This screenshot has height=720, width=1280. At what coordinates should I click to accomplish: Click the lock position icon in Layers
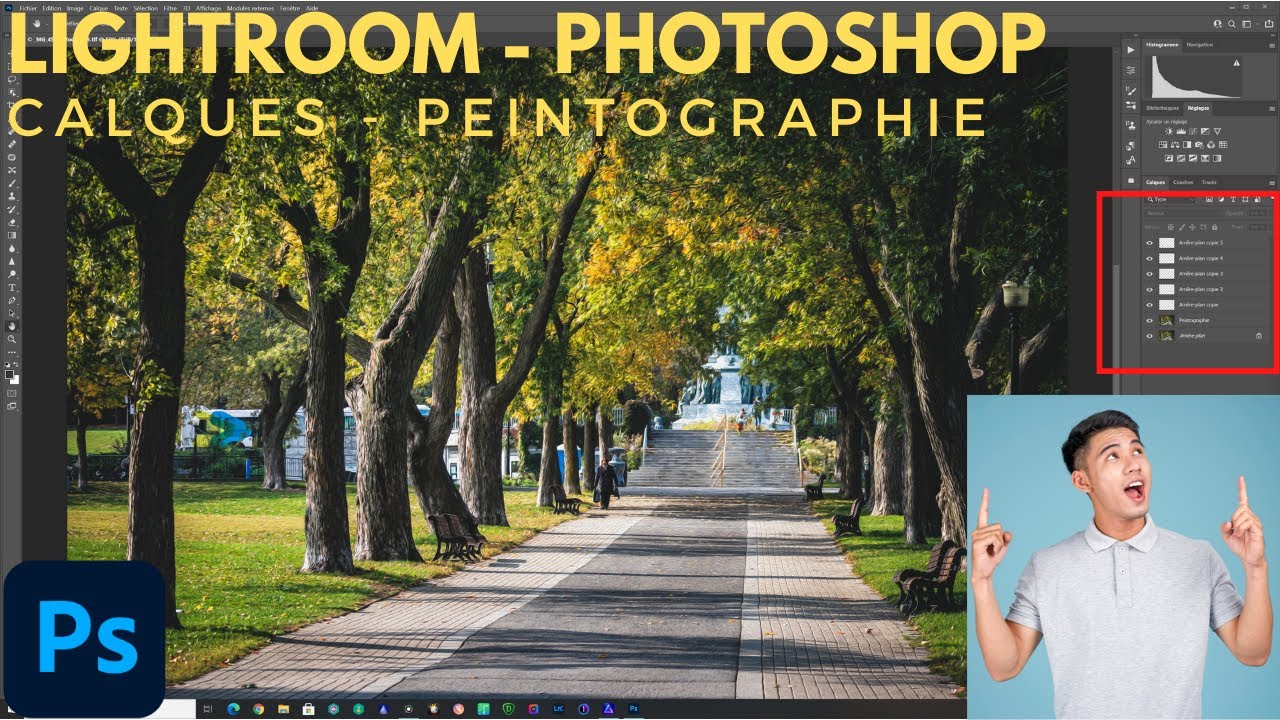(x=1192, y=227)
